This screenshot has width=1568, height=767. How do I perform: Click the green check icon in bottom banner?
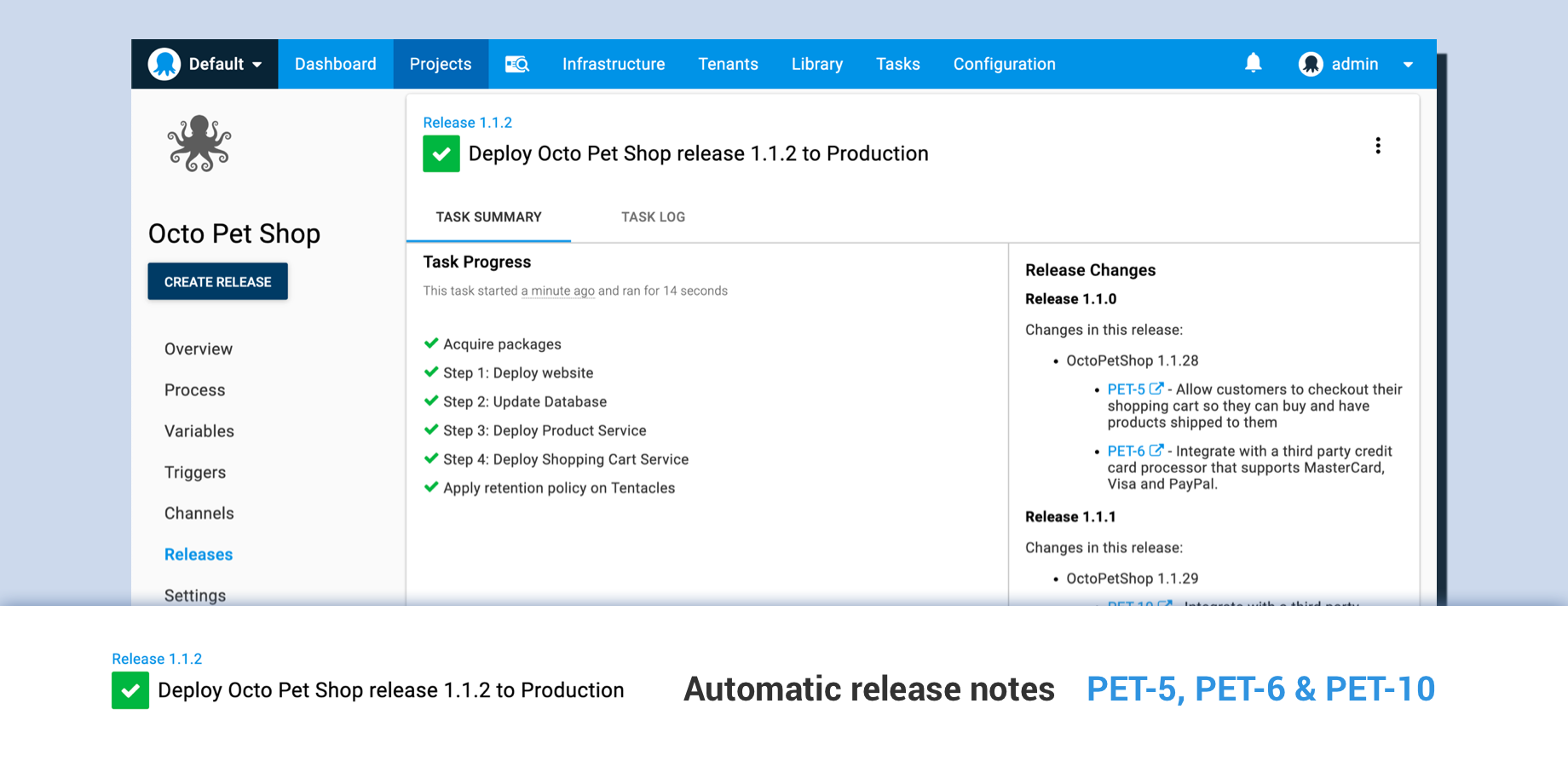[130, 690]
